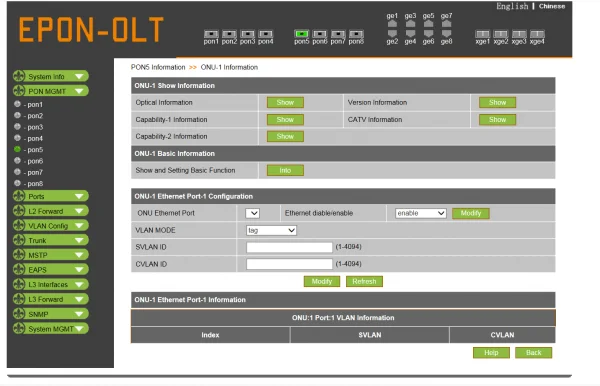
Task: Click the xge4 port icon
Action: click(537, 34)
